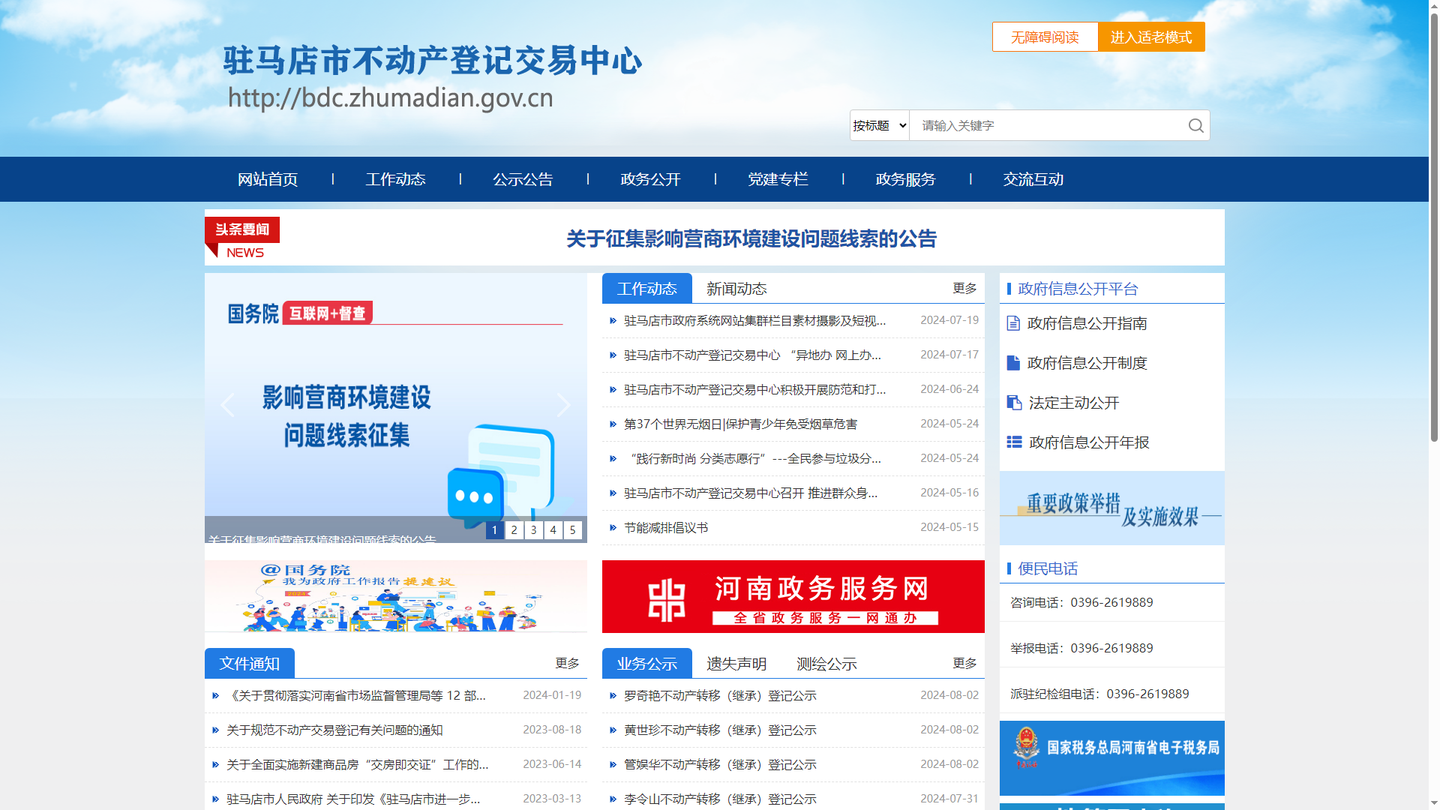Open headline 关于征集影响营商环境建设问题线索的公告
Screen dimensions: 1440x810
point(751,239)
